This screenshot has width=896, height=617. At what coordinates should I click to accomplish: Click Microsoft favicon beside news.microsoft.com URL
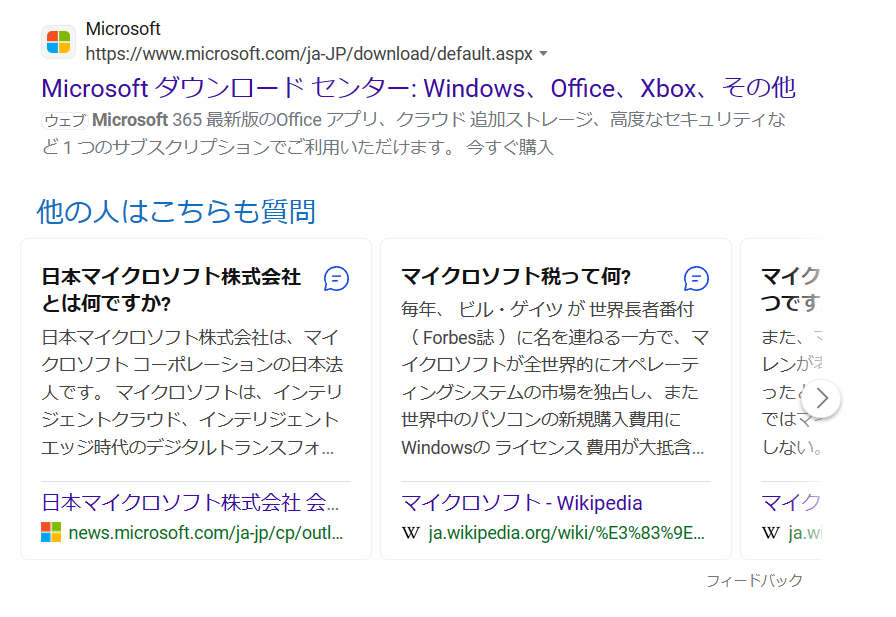pyautogui.click(x=51, y=532)
